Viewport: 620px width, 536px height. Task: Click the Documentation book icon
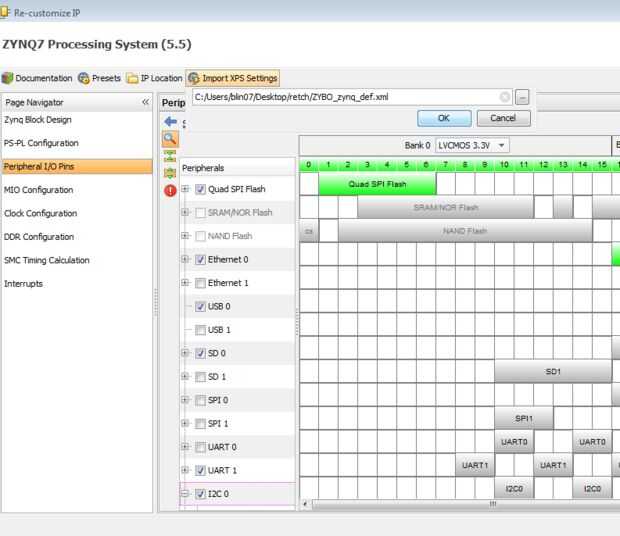point(7,78)
